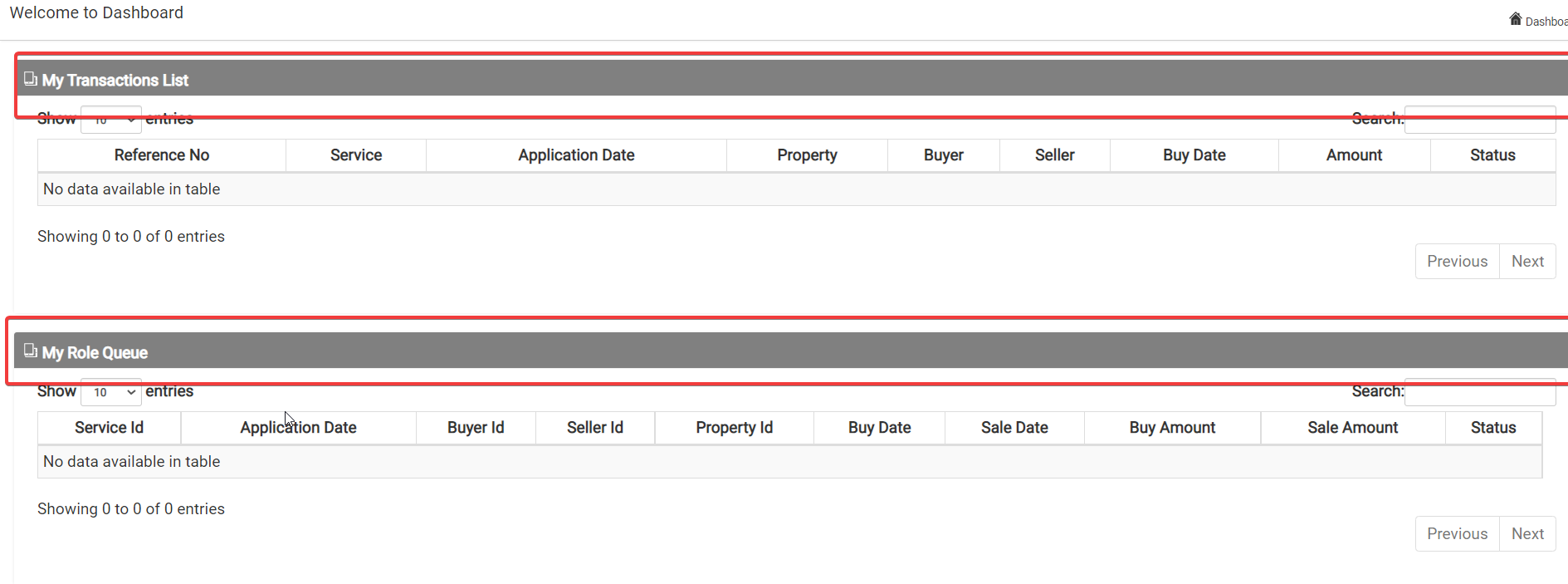1568x584 pixels.
Task: Click Next in transactions list pagination
Action: coord(1527,262)
